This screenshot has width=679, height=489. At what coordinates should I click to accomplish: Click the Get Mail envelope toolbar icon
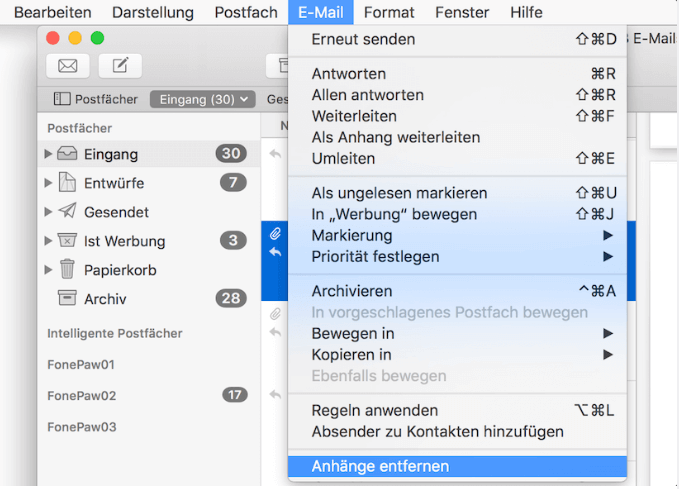pyautogui.click(x=68, y=66)
